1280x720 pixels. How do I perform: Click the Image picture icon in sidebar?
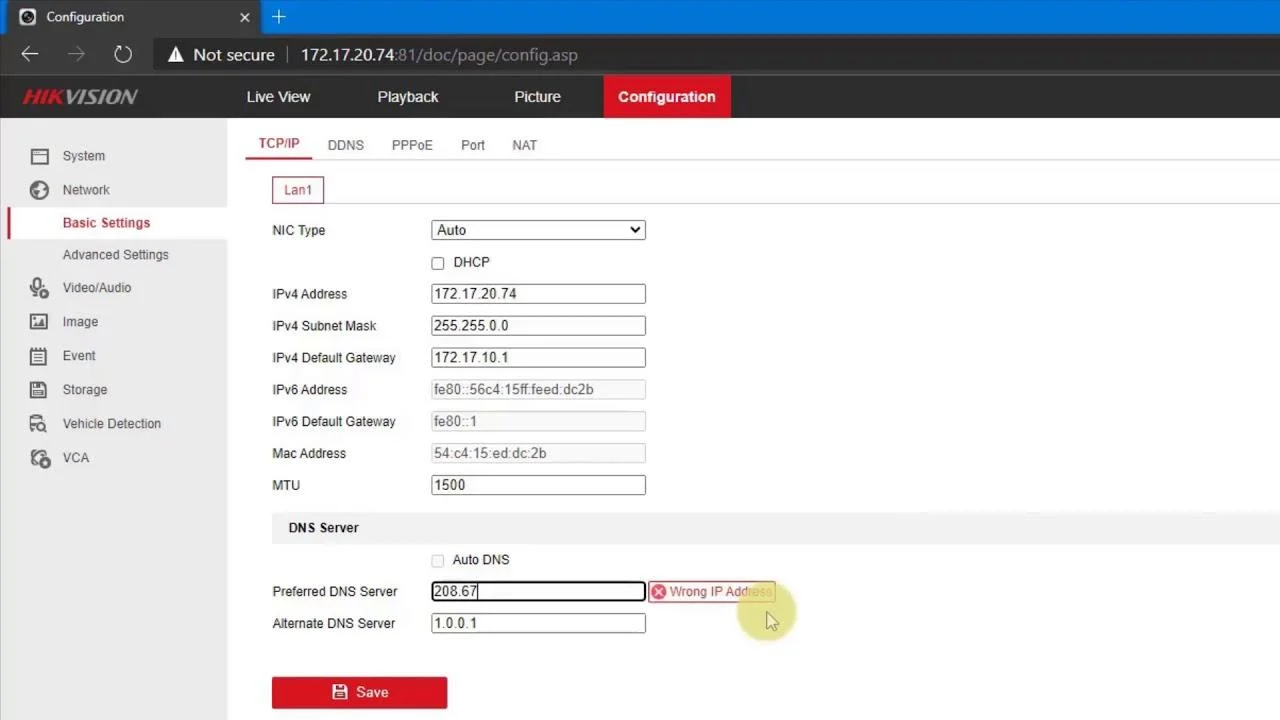pyautogui.click(x=39, y=322)
